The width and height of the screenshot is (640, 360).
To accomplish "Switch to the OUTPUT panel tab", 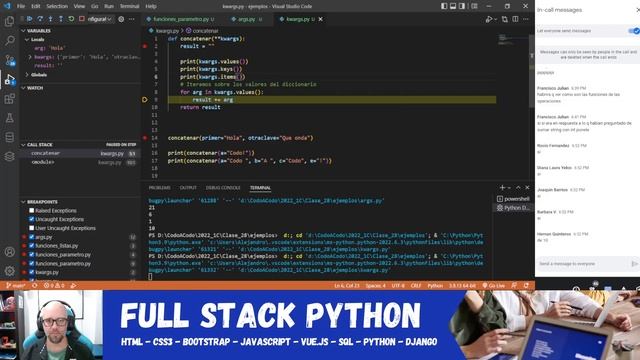I will click(188, 188).
